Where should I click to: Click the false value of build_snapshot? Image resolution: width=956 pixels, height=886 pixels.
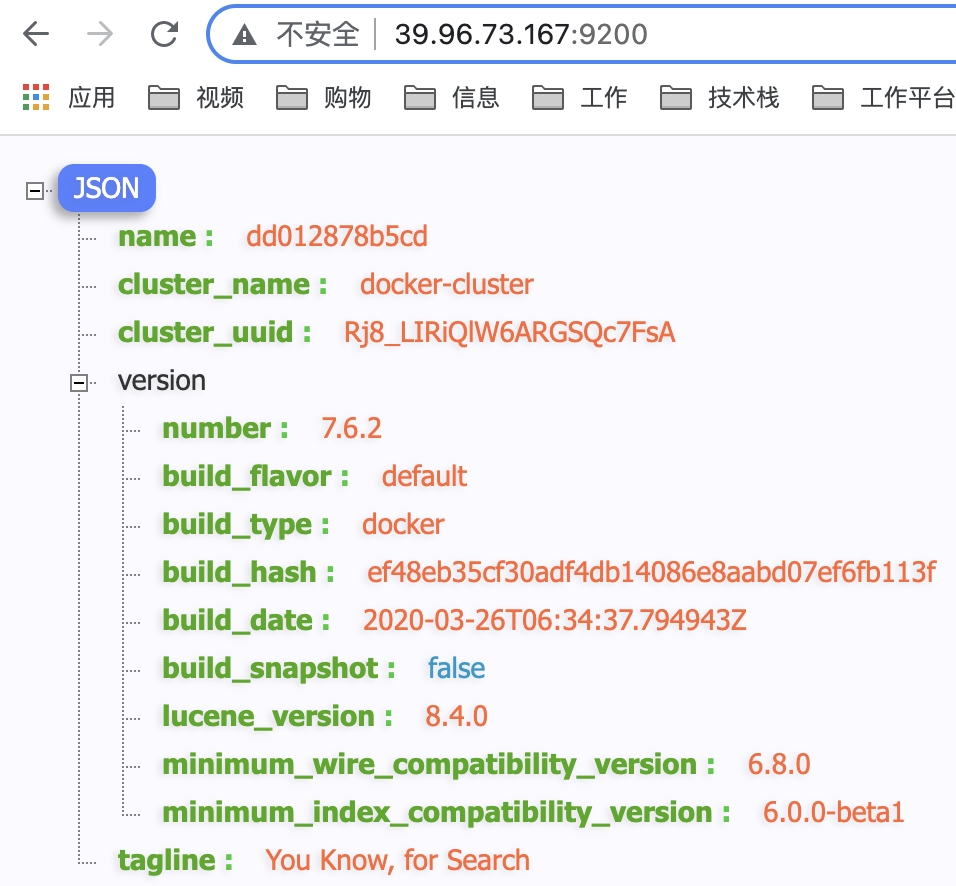[x=456, y=668]
